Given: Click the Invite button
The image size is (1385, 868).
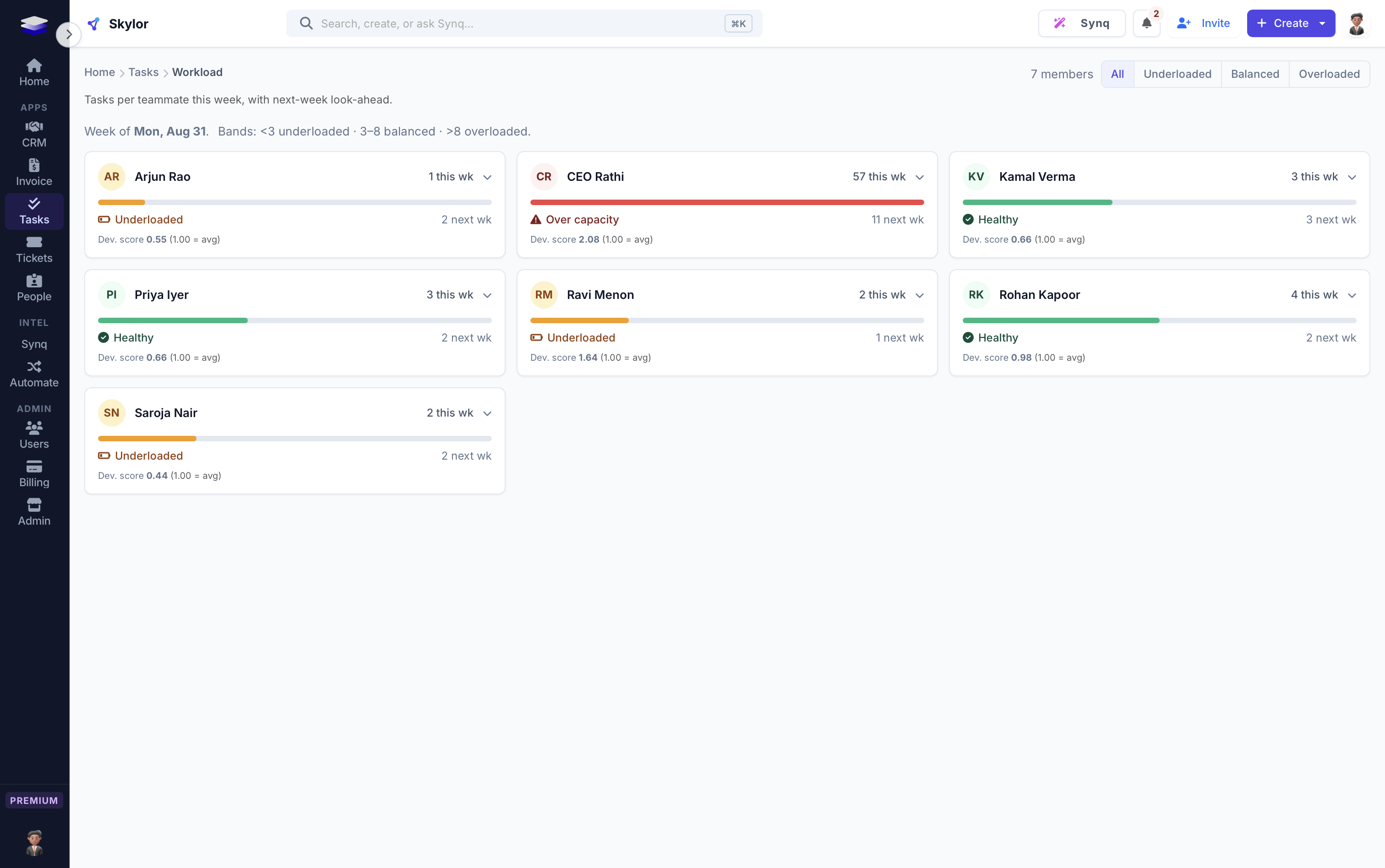Looking at the screenshot, I should [x=1203, y=23].
